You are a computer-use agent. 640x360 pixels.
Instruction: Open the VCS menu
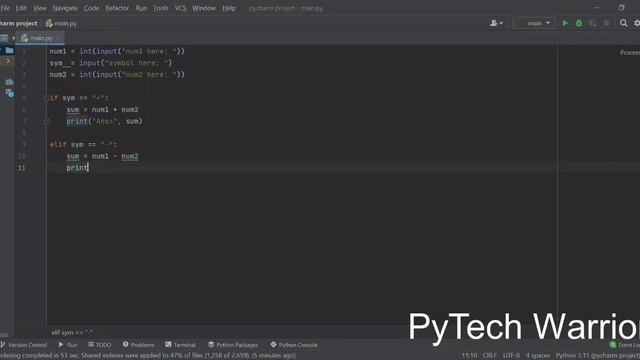pos(180,8)
